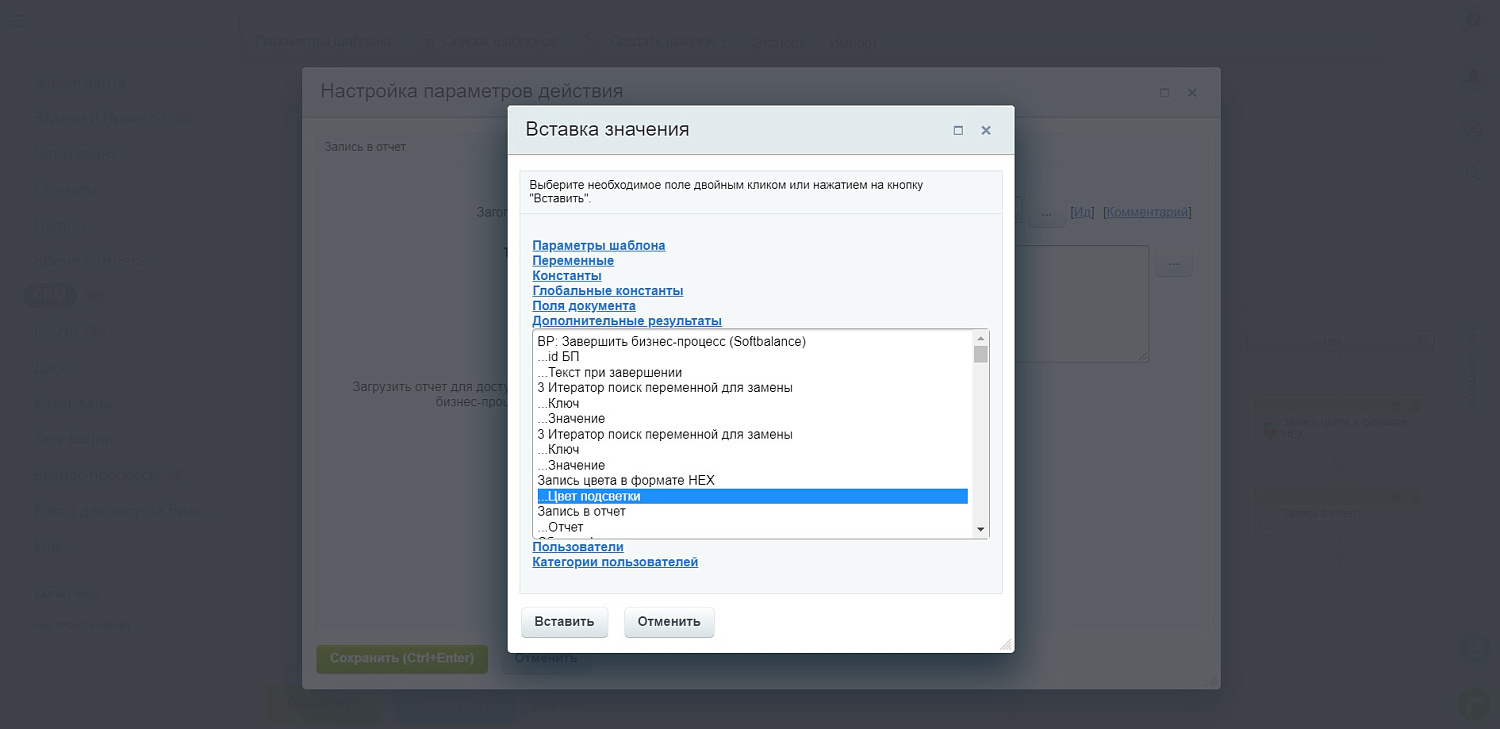The width and height of the screenshot is (1500, 729).
Task: Open the notifications bell icon
Action: click(x=1473, y=76)
